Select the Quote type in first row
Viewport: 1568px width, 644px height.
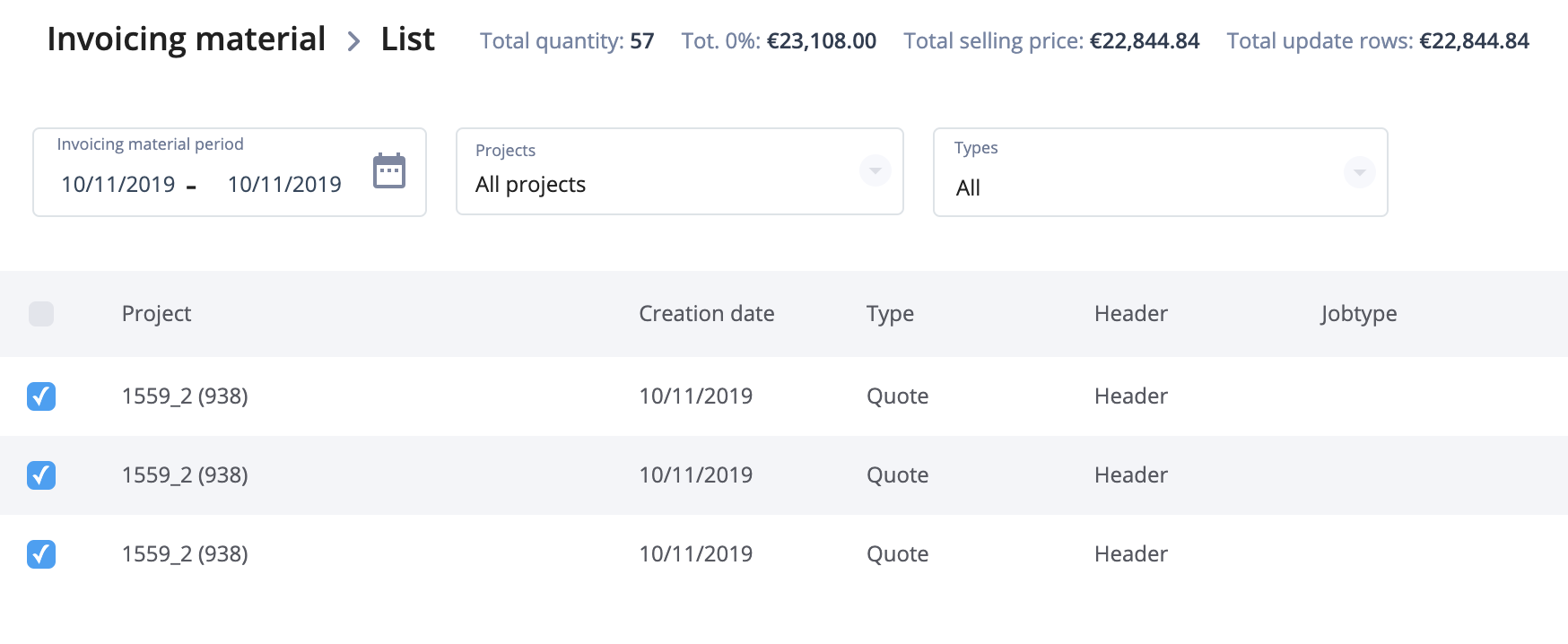click(x=897, y=396)
